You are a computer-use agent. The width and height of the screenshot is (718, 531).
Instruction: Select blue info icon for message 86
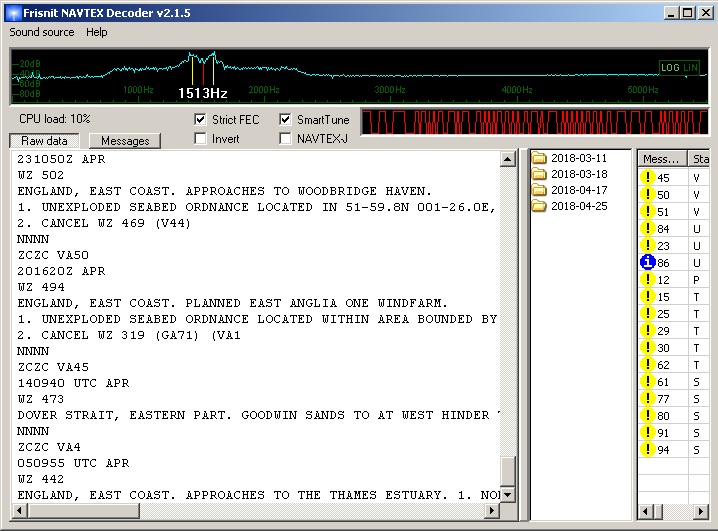647,262
